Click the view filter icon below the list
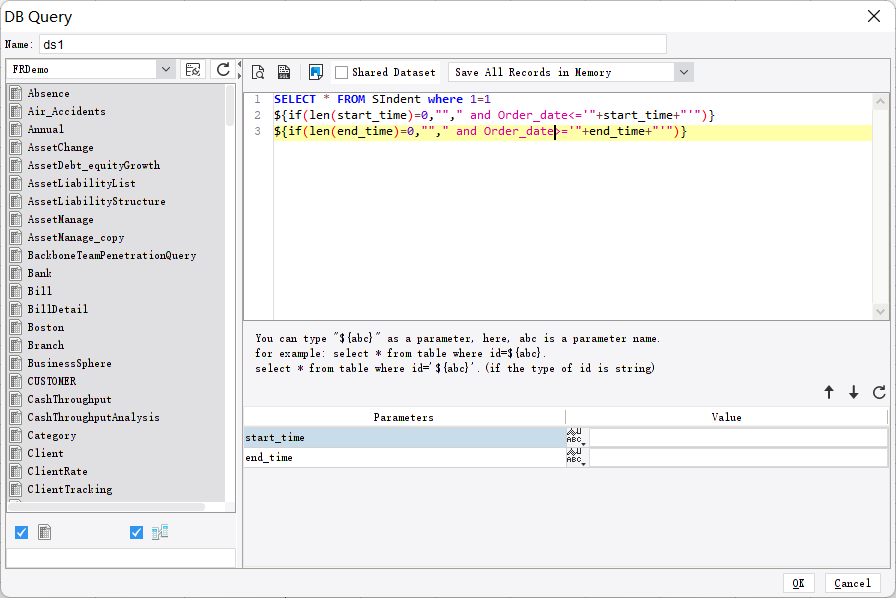896x598 pixels. coord(160,532)
